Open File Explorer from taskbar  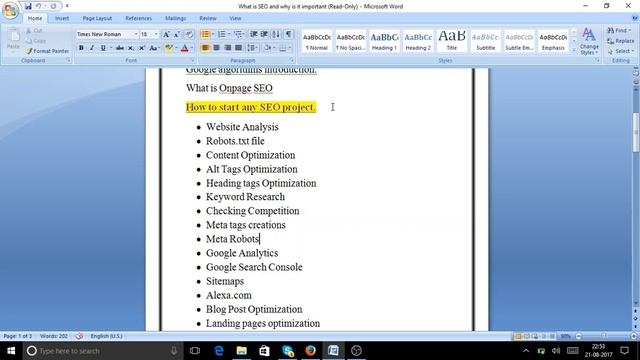[x=242, y=351]
